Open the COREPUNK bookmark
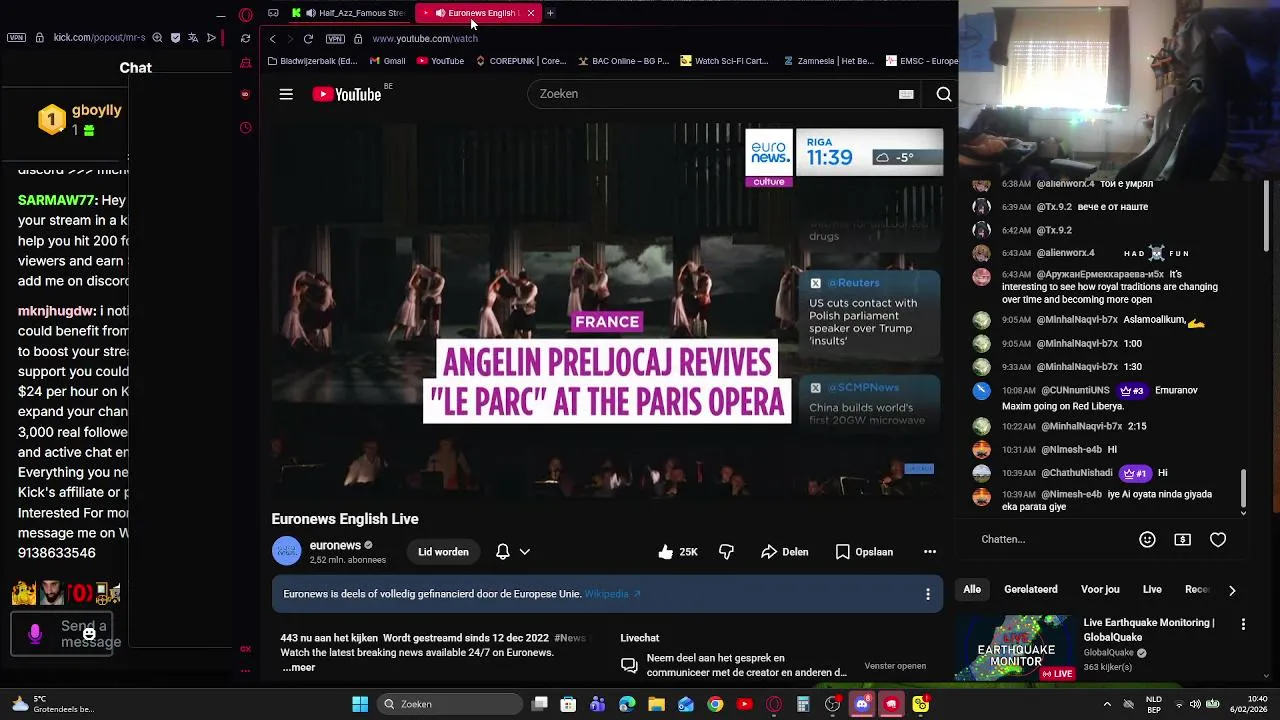The image size is (1280, 720). 520,61
